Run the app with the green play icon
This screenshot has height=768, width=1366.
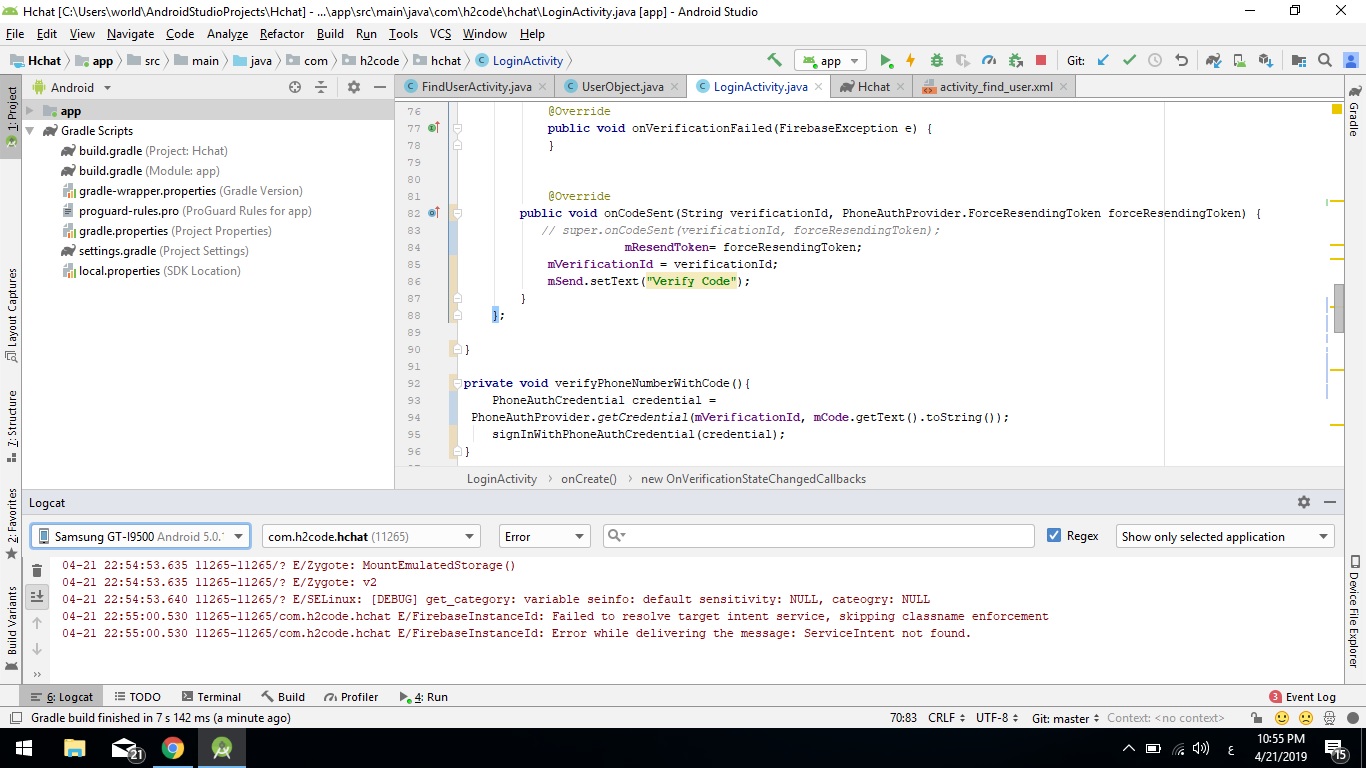(x=885, y=60)
